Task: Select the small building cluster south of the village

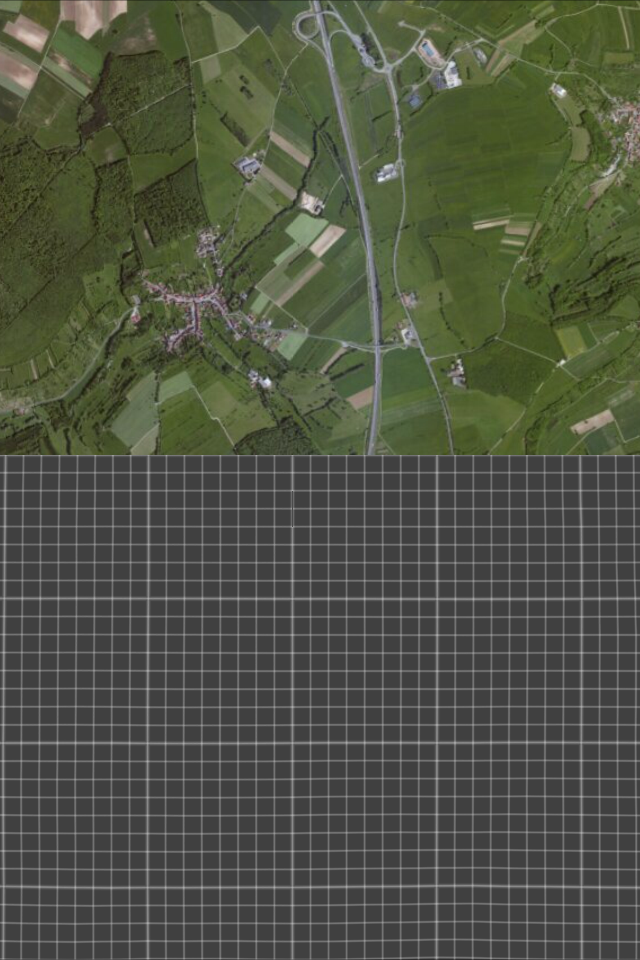Action: (x=260, y=379)
